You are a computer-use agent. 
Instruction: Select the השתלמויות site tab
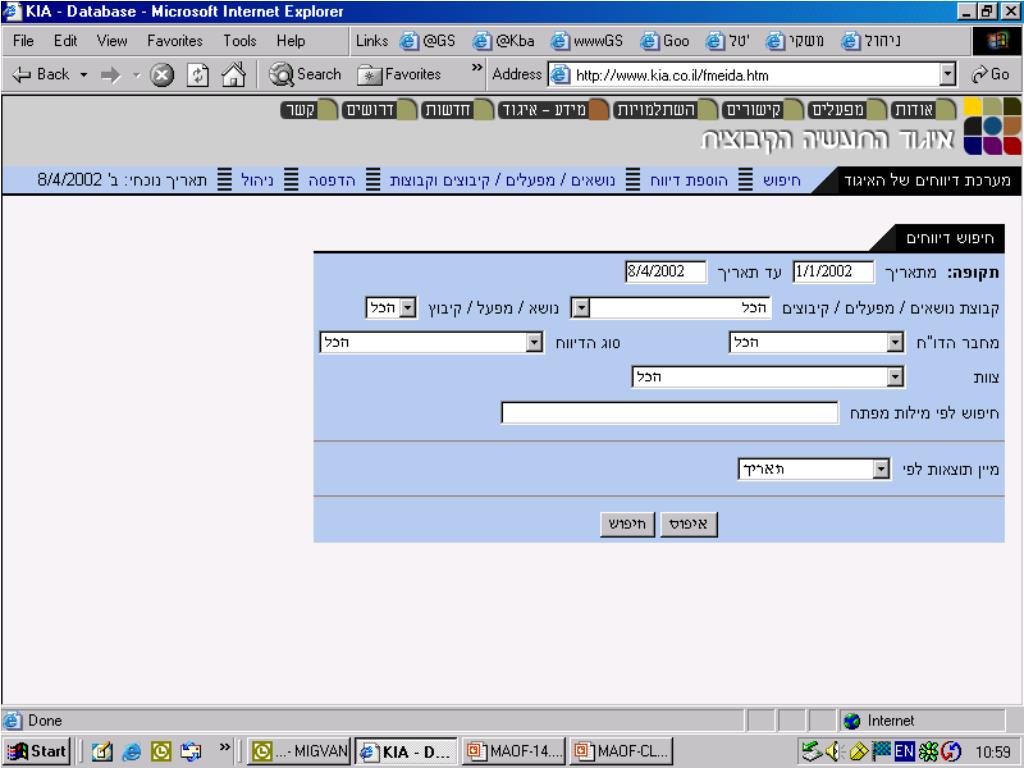[x=665, y=110]
